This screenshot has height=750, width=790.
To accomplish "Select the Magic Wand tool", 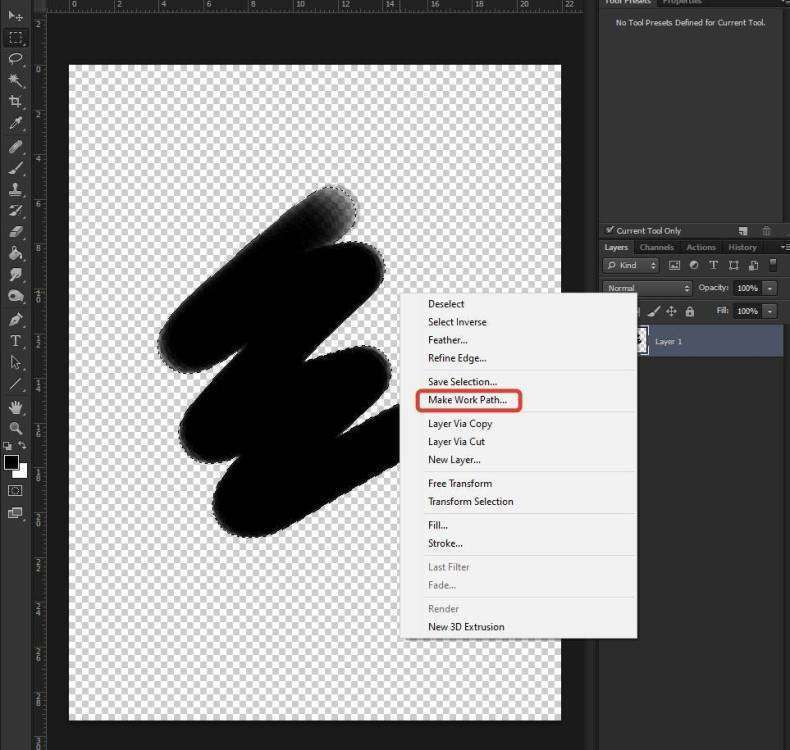I will 15,81.
